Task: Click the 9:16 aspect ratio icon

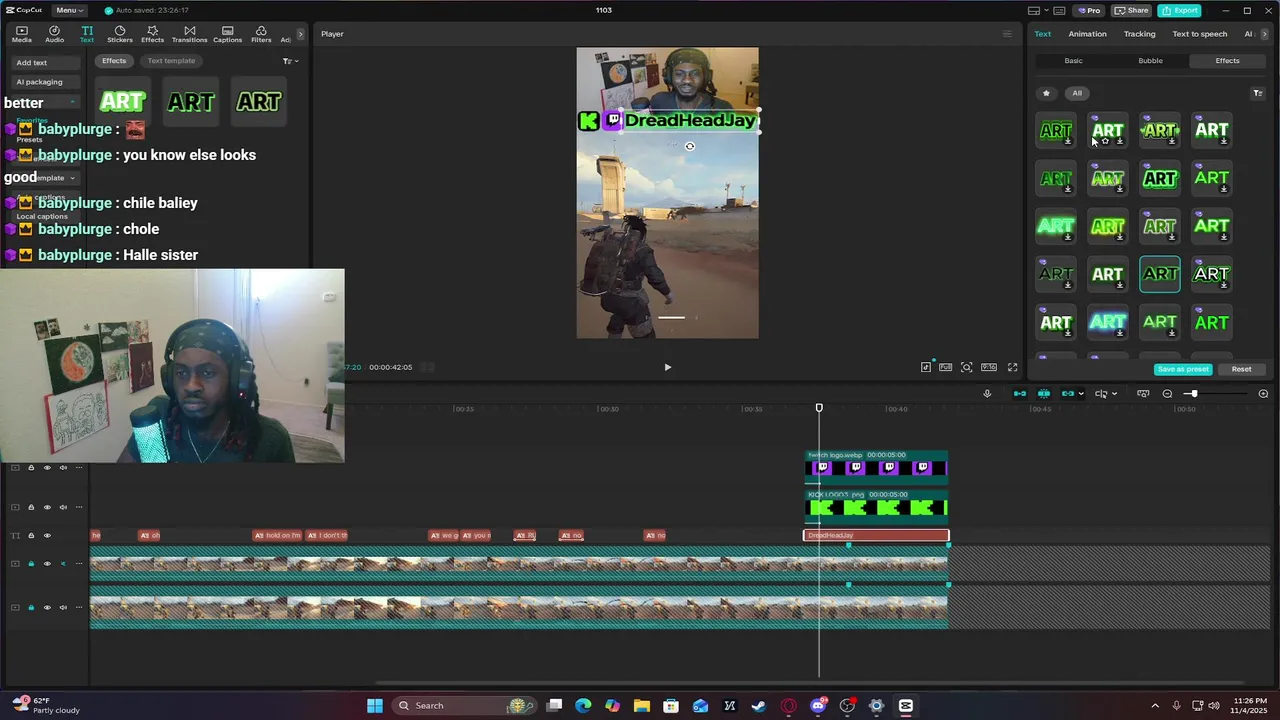Action: coord(989,367)
